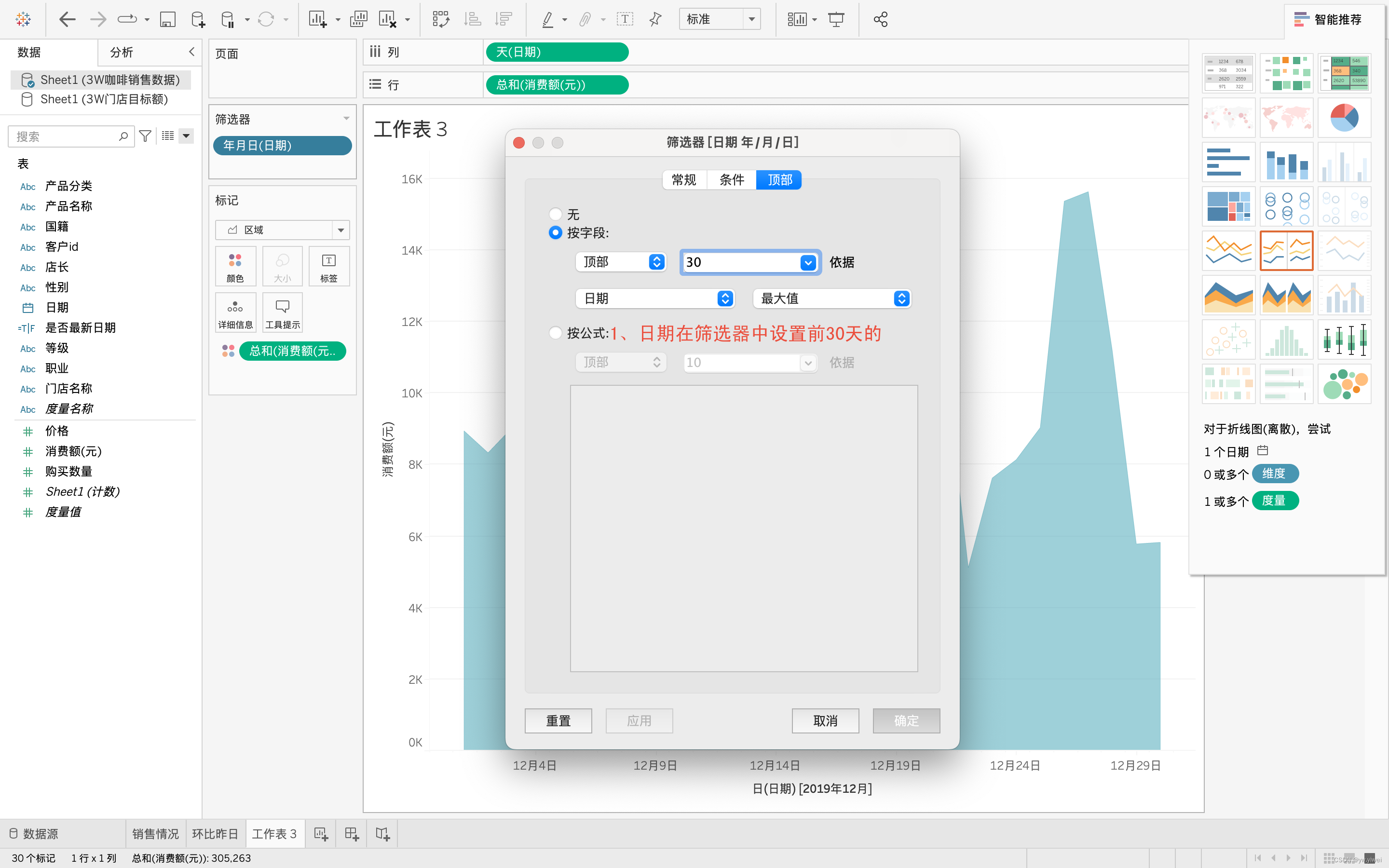
Task: Select the 门店名称 dimension field
Action: (69, 389)
